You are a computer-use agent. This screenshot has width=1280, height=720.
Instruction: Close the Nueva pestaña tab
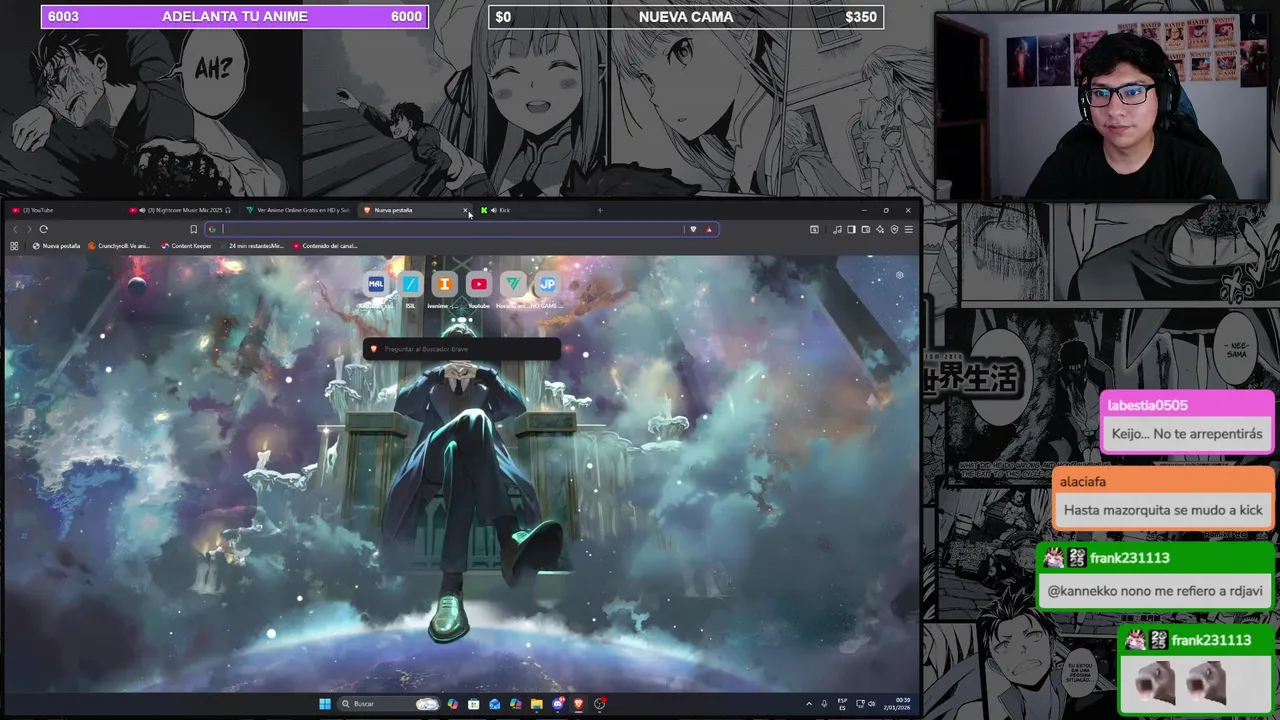466,210
